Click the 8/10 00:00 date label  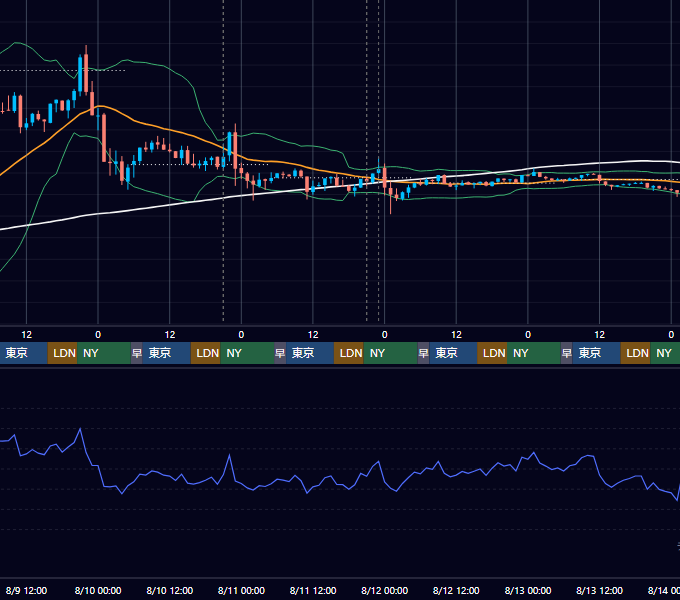pos(98,590)
